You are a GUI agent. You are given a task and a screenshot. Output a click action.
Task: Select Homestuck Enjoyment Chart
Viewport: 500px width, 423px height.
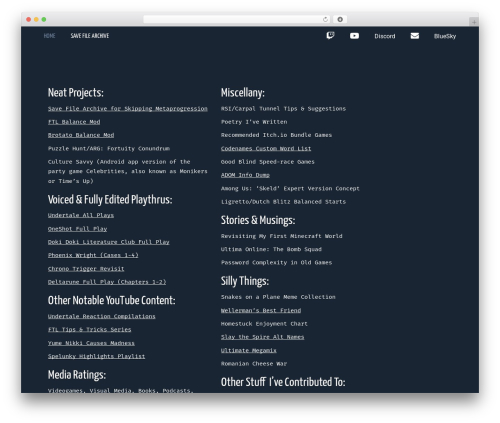pos(264,324)
